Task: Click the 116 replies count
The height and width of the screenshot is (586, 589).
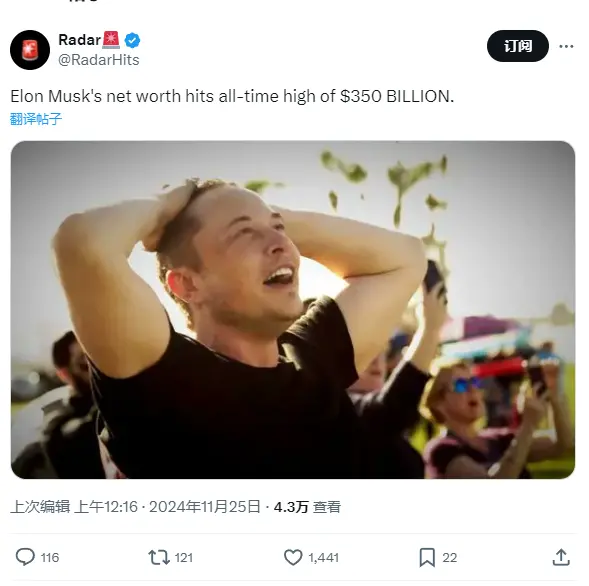Action: (x=50, y=557)
